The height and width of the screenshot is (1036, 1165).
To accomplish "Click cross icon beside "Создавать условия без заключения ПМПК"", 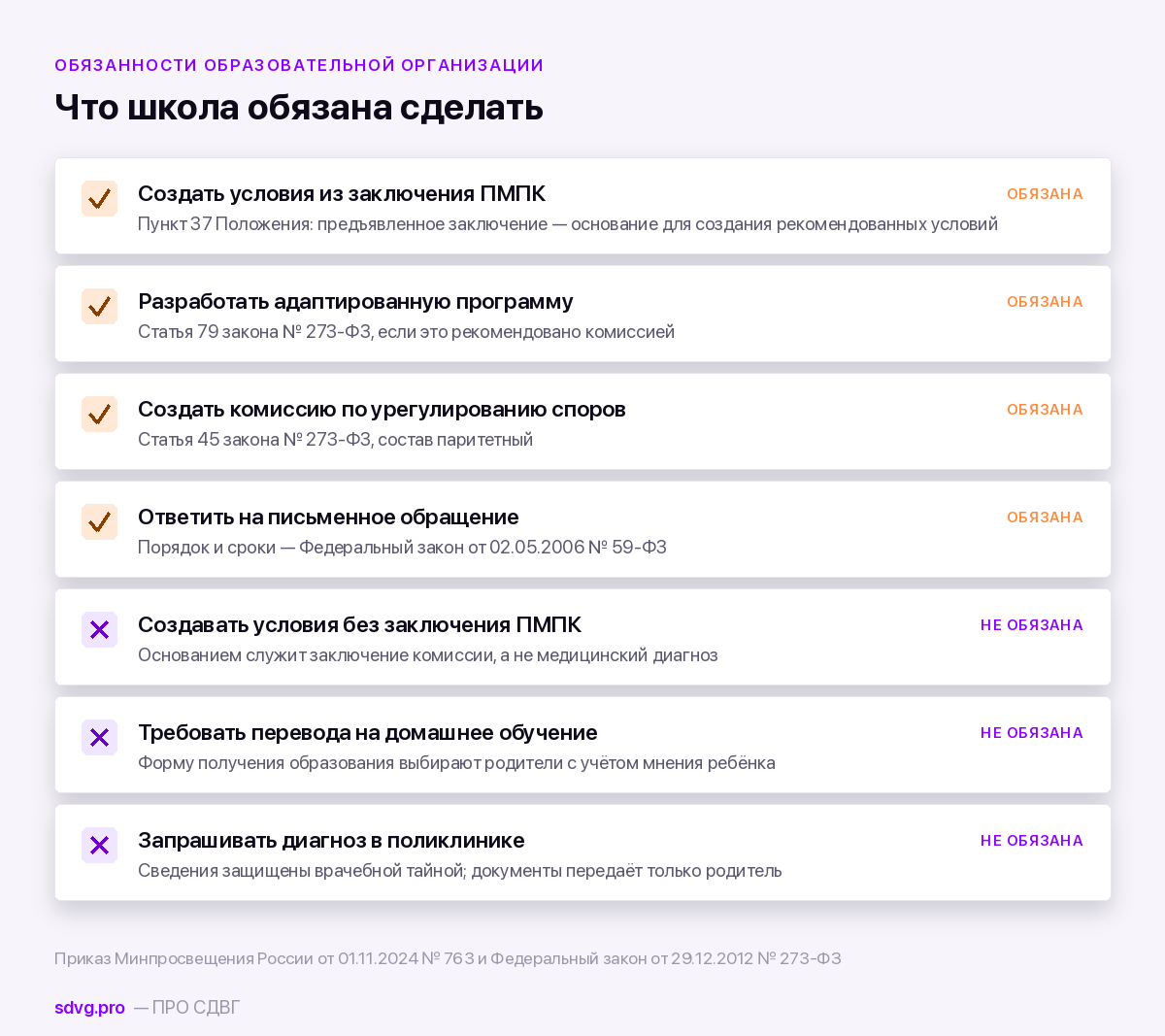I will click(x=99, y=630).
